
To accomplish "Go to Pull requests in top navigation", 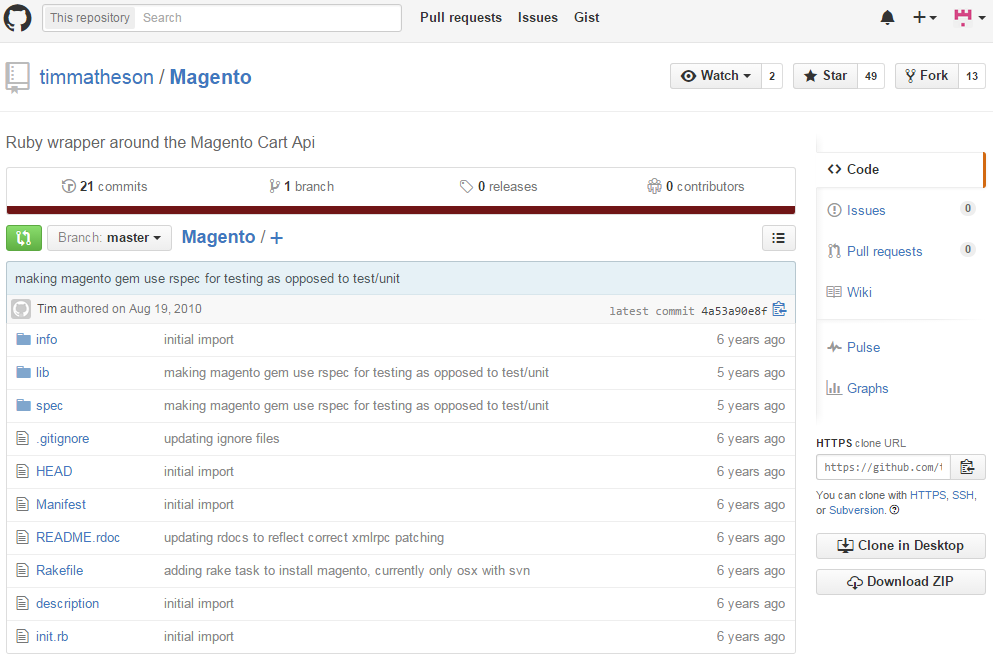I will 460,18.
